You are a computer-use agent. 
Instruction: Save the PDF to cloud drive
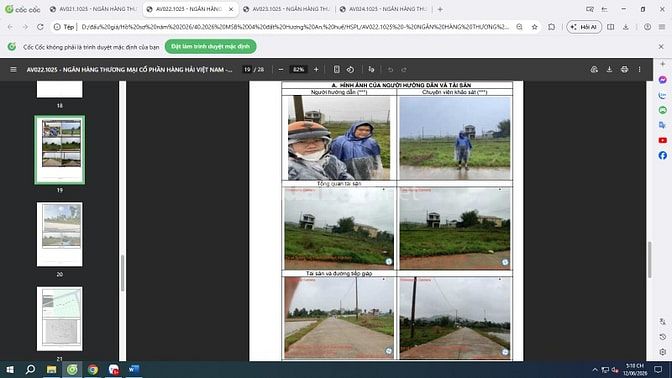coord(594,69)
